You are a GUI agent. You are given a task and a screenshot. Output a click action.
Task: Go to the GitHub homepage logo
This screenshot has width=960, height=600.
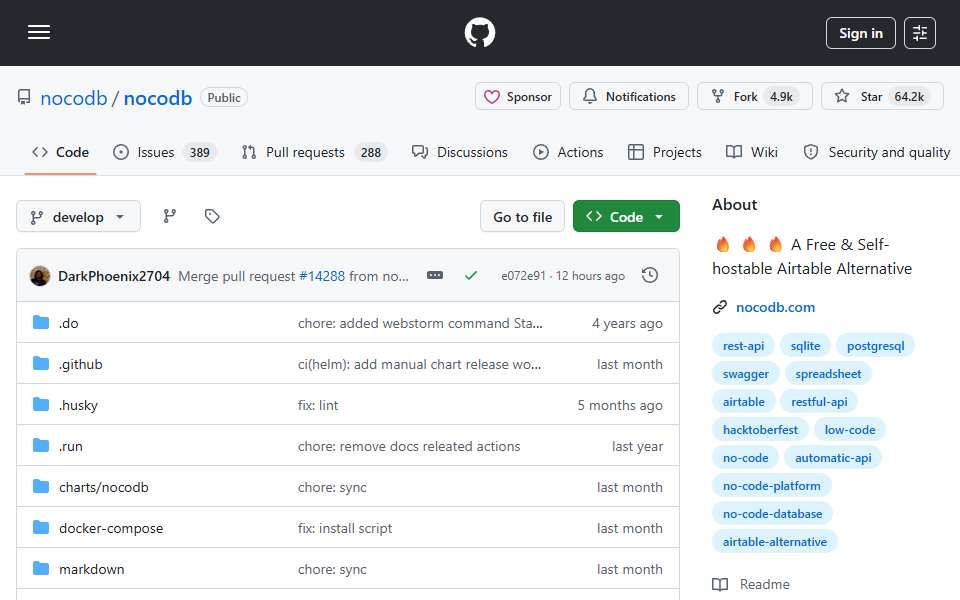coord(479,32)
